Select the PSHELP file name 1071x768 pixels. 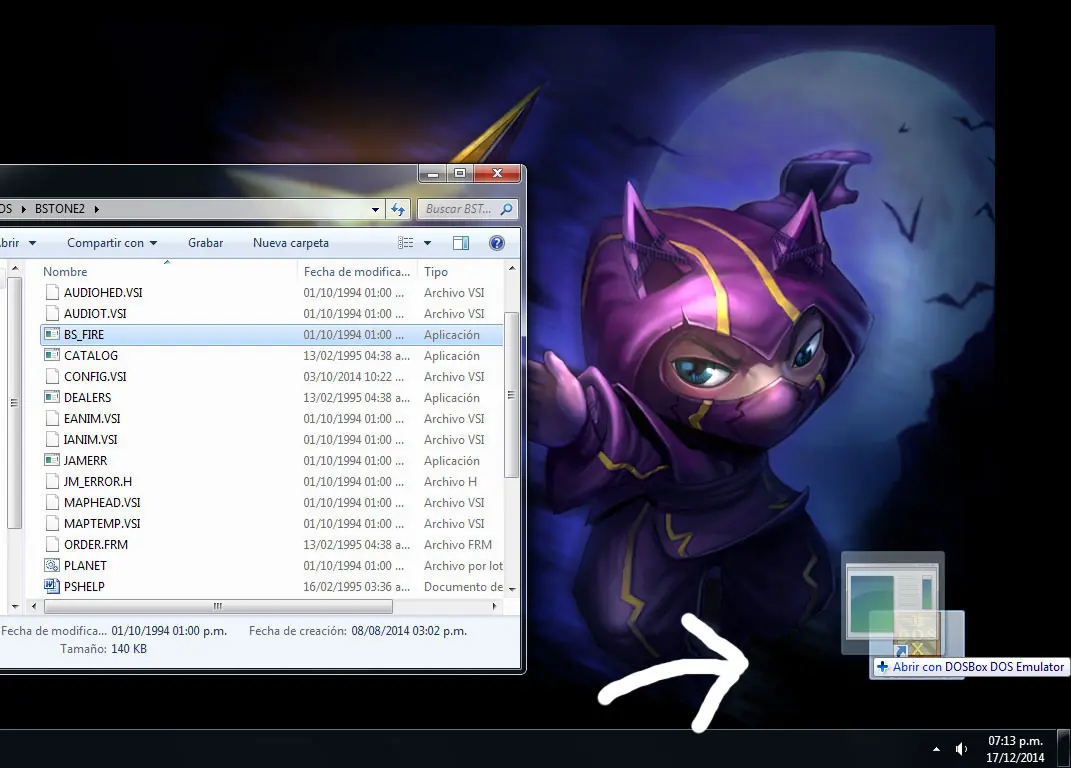(84, 586)
